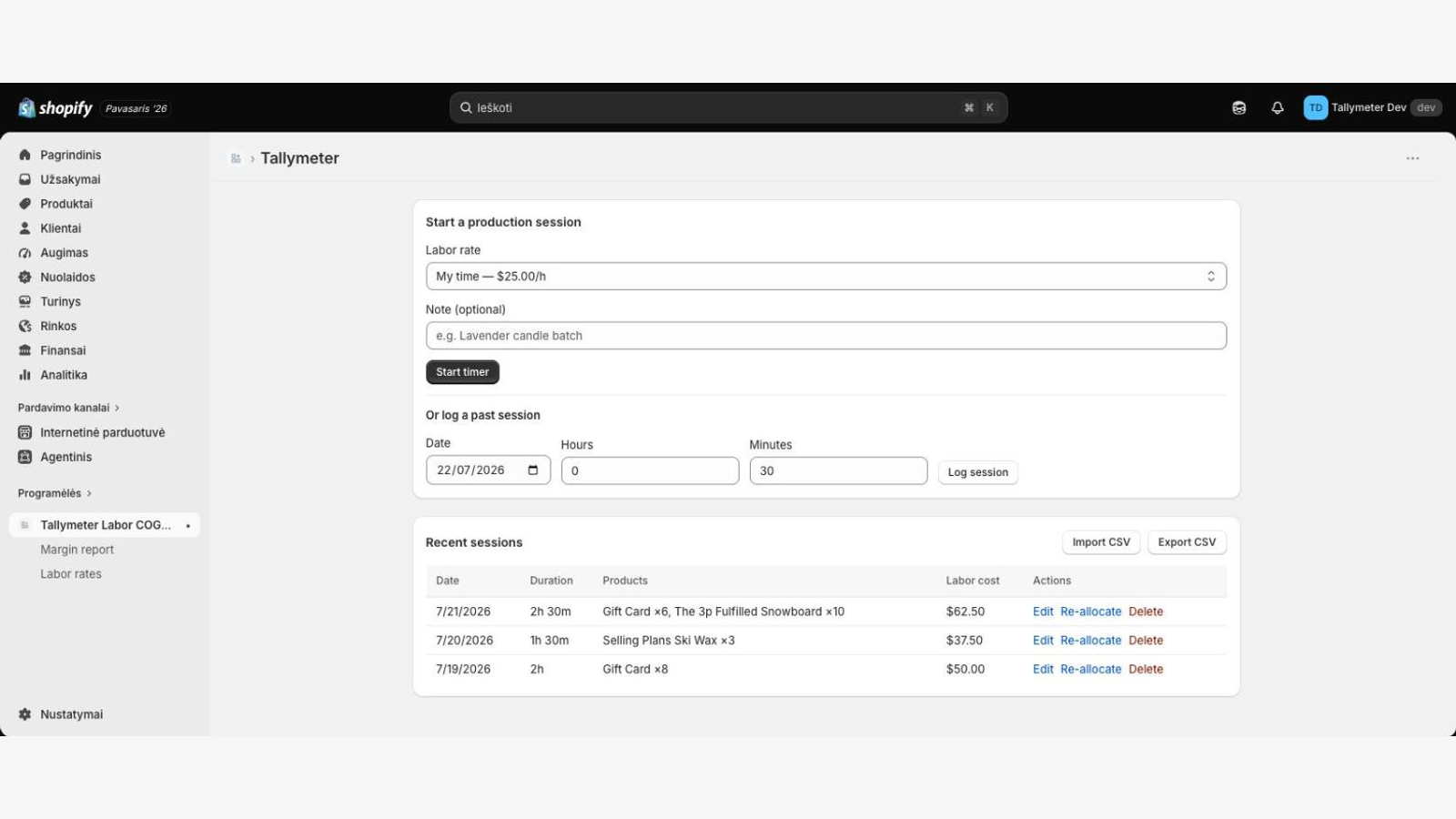The width and height of the screenshot is (1456, 819).
Task: Click the Date input field
Action: (488, 470)
